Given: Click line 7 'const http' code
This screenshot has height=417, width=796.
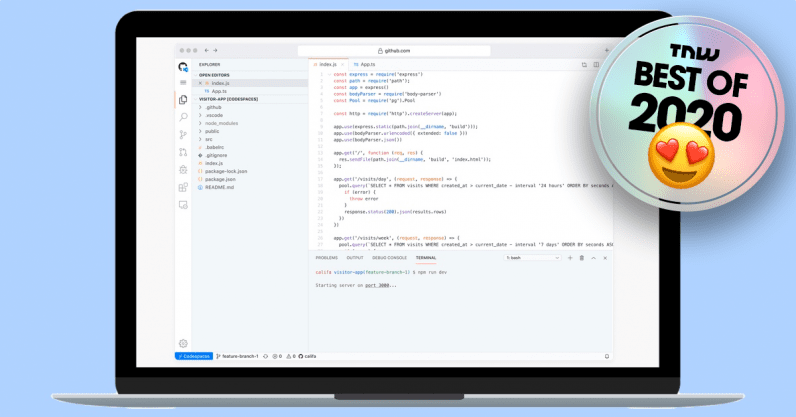Looking at the screenshot, I should (395, 114).
